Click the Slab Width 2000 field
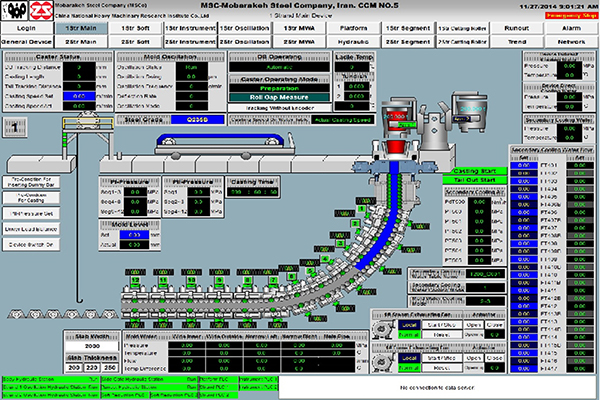600x400 pixels. 92,346
